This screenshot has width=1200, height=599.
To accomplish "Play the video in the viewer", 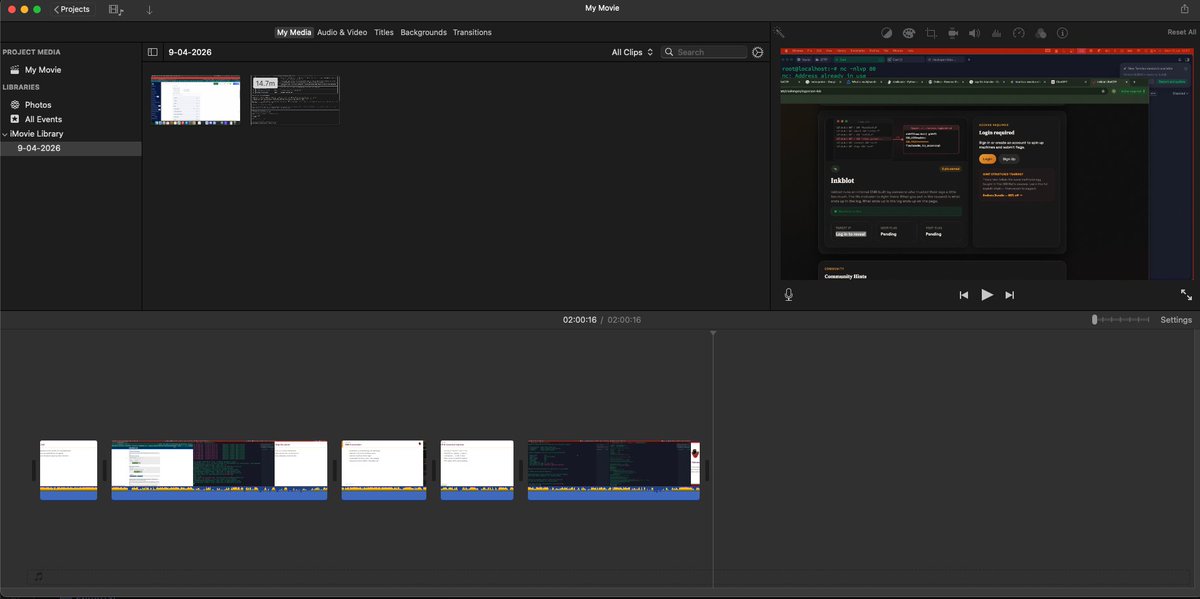I will coord(987,295).
